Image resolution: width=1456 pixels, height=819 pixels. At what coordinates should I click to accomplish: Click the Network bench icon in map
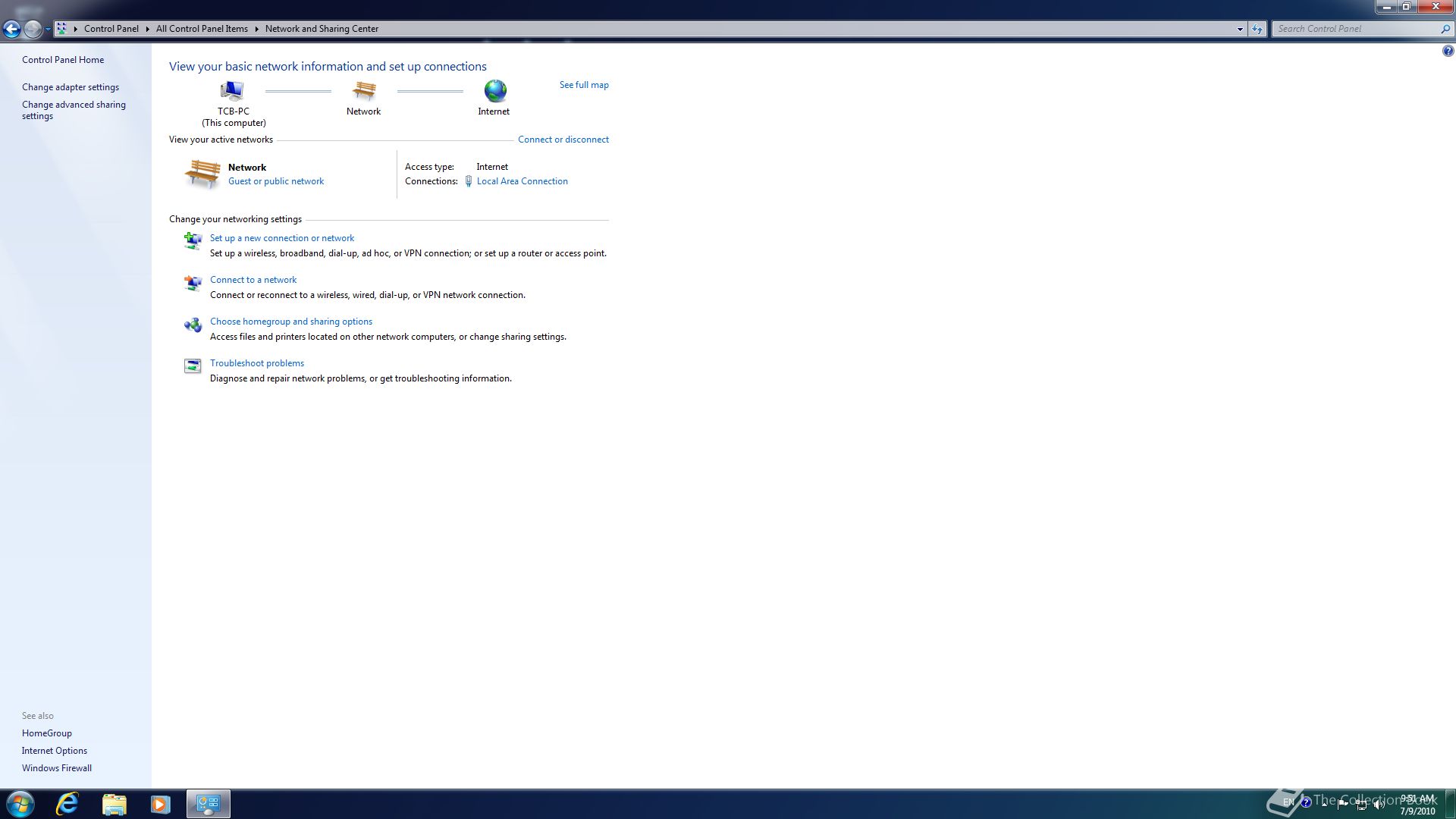pyautogui.click(x=364, y=91)
